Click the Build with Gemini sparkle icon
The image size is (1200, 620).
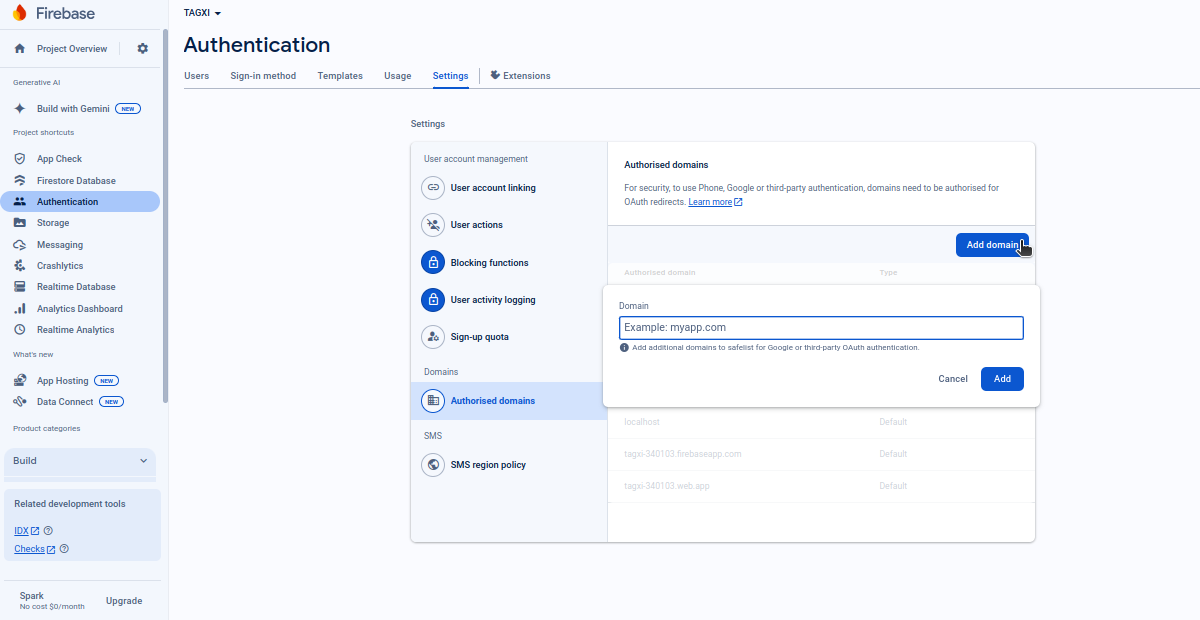click(21, 108)
